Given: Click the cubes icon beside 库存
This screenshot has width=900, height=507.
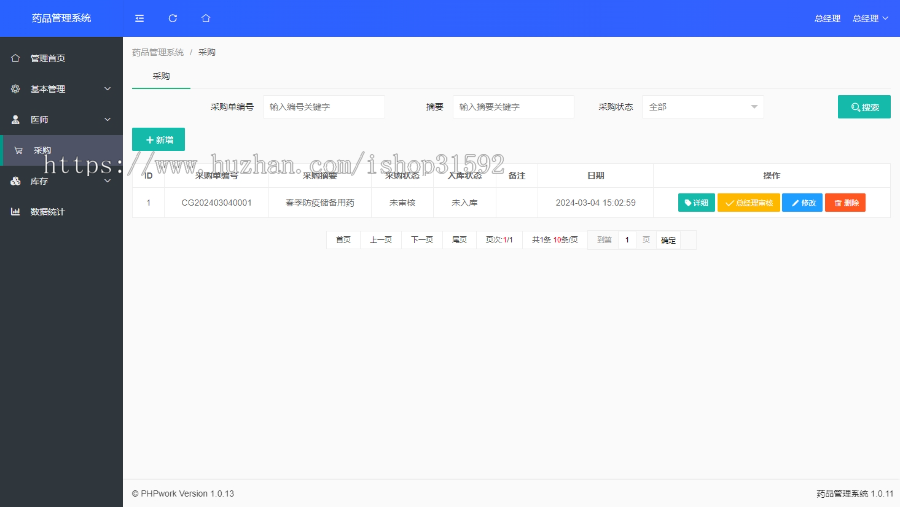Looking at the screenshot, I should point(15,181).
